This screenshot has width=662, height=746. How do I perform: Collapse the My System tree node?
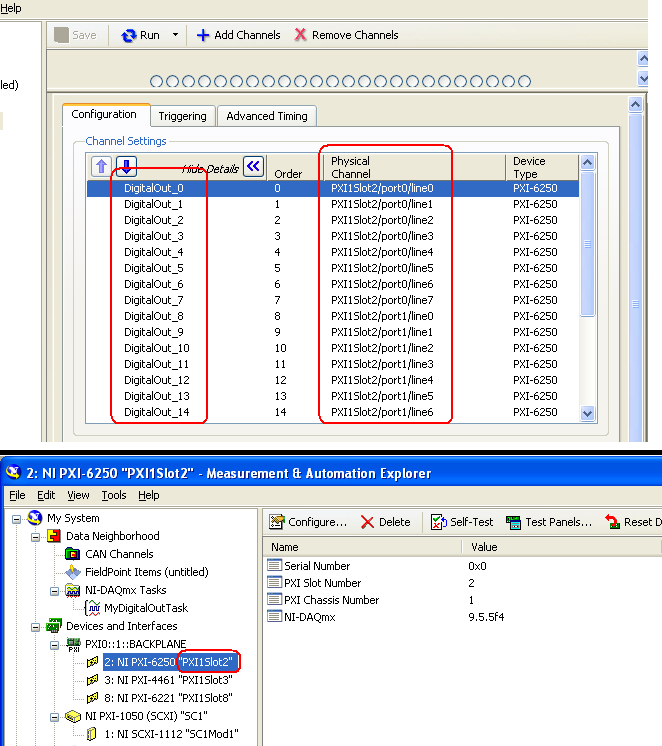pos(17,519)
